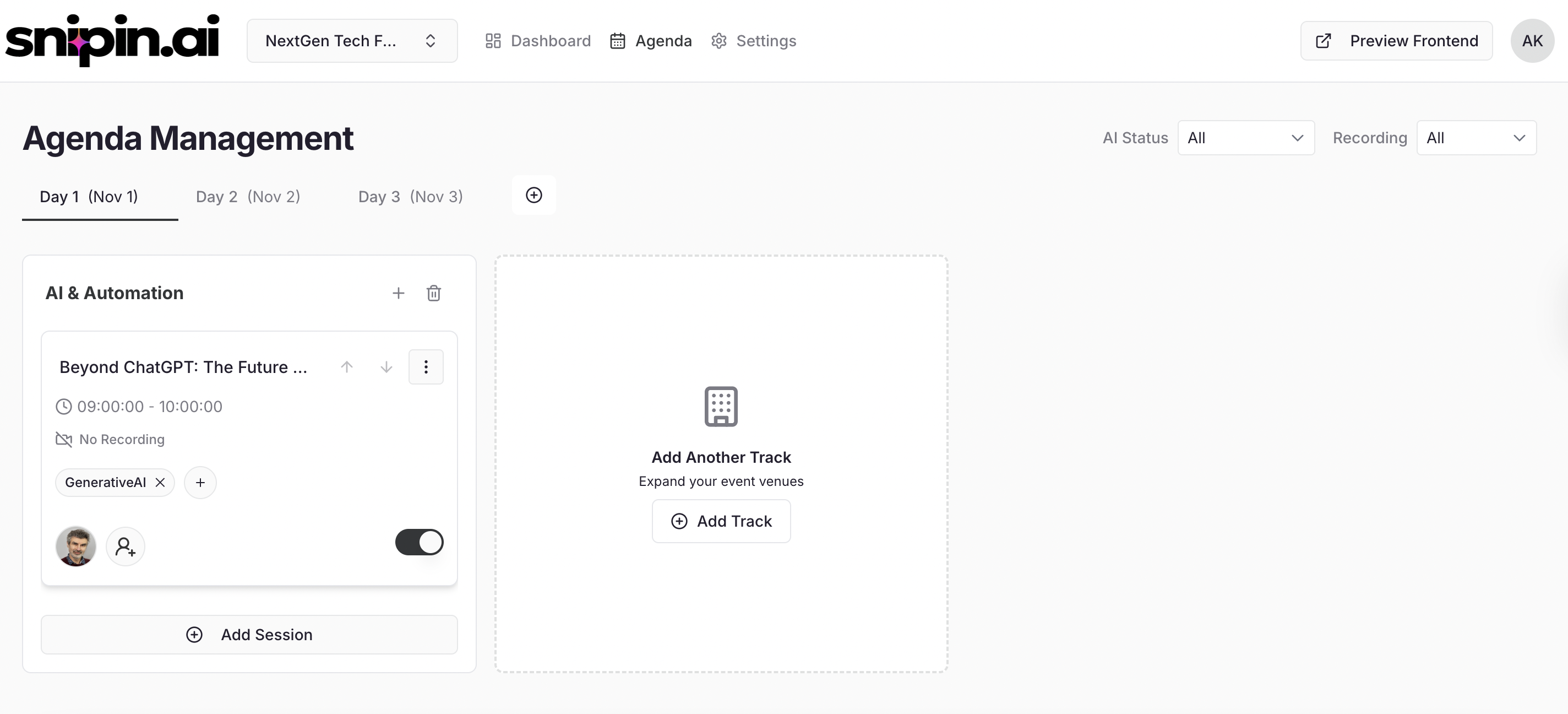This screenshot has height=714, width=1568.
Task: Click the clock icon beside session time
Action: pyautogui.click(x=64, y=407)
